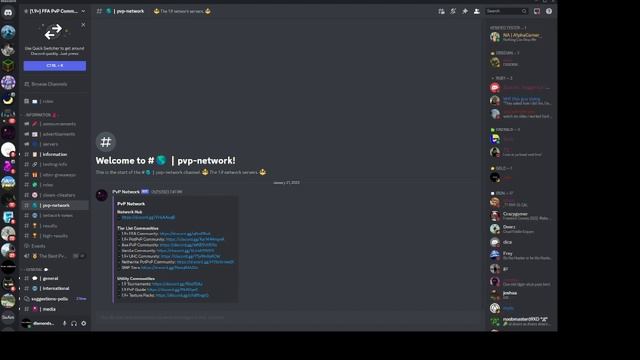The height and width of the screenshot is (360, 640).
Task: Open the Inbox icon in header
Action: point(537,11)
